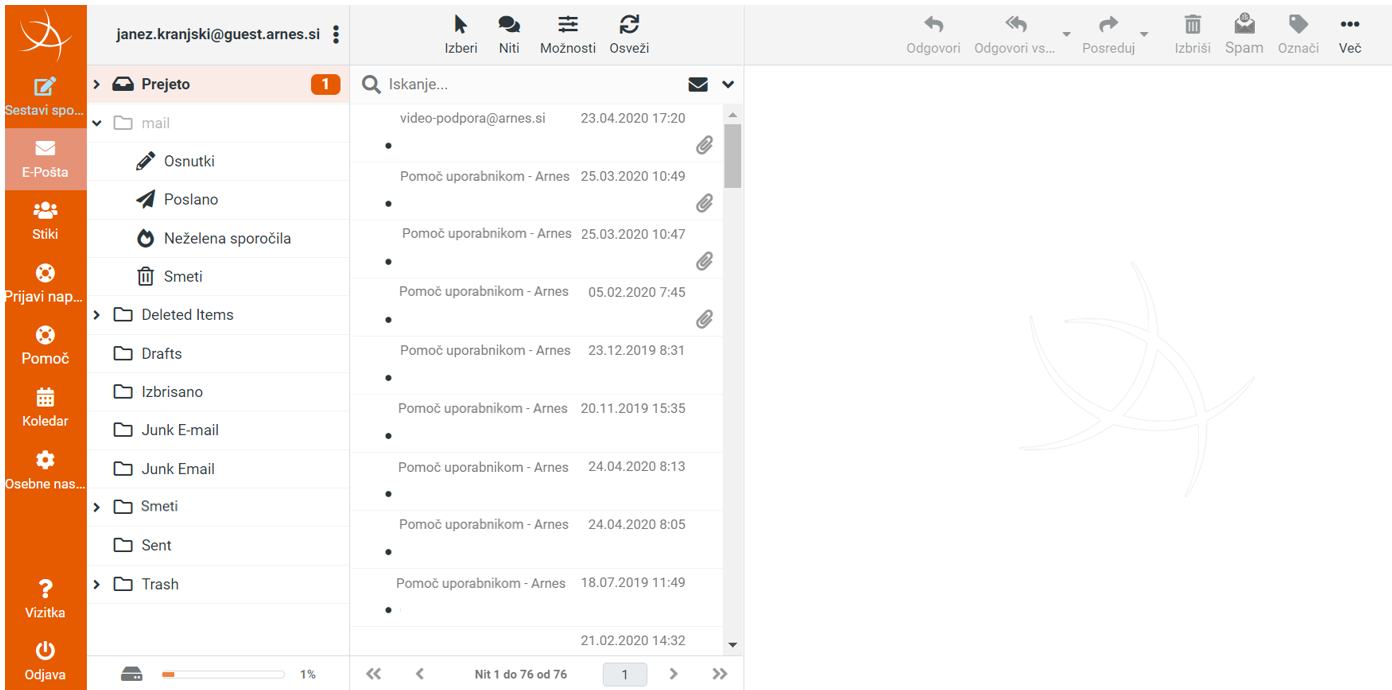
Task: Collapse the mail folder group
Action: point(97,123)
